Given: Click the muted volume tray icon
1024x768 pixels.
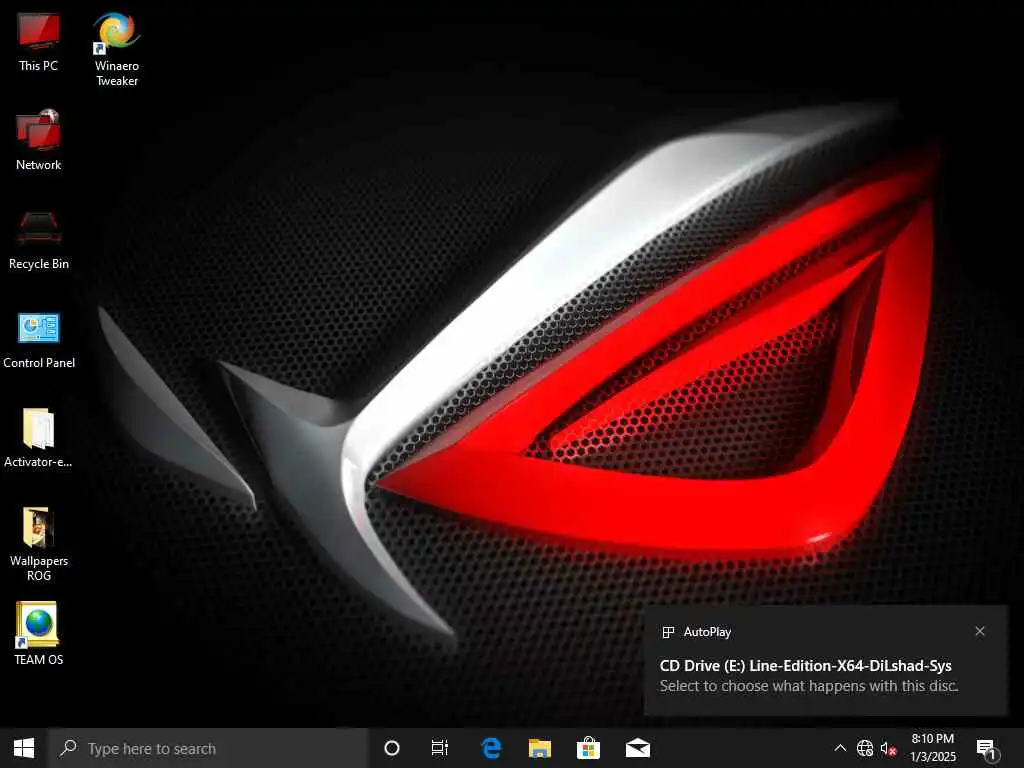Looking at the screenshot, I should point(888,748).
